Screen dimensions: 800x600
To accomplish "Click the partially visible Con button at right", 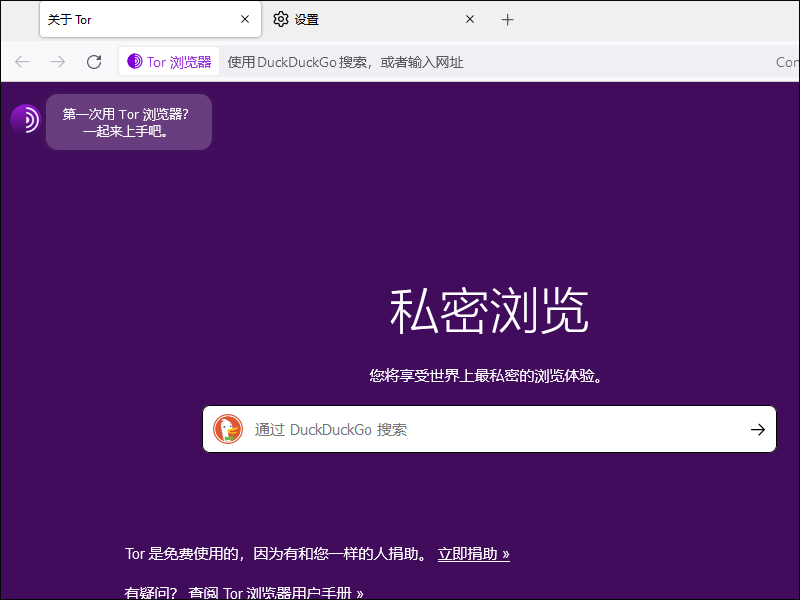I will (x=787, y=62).
